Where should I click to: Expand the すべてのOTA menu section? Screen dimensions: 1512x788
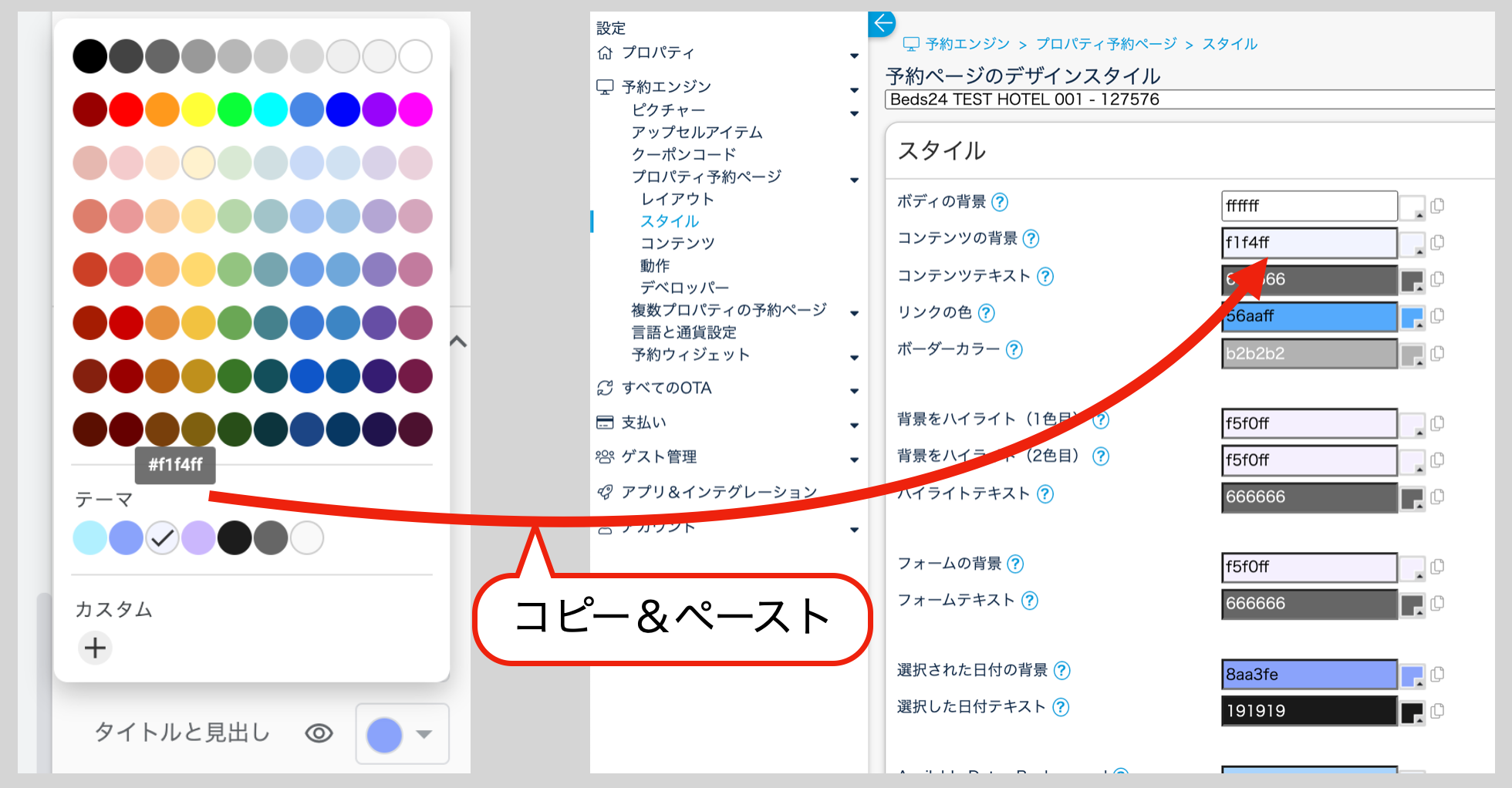coord(854,390)
